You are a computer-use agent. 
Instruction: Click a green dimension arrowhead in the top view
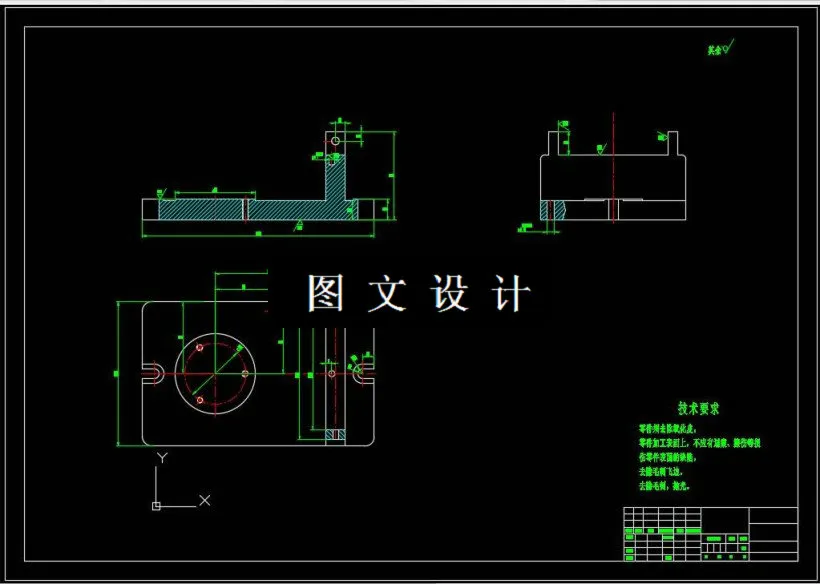(178, 192)
